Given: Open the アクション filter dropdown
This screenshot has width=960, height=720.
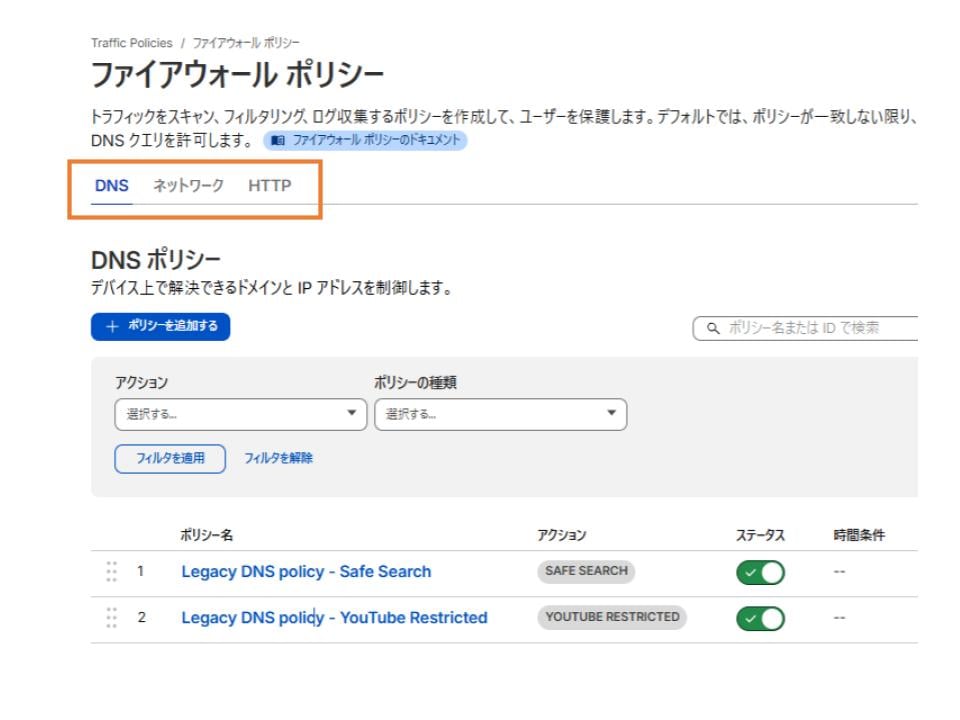Looking at the screenshot, I should tap(241, 414).
